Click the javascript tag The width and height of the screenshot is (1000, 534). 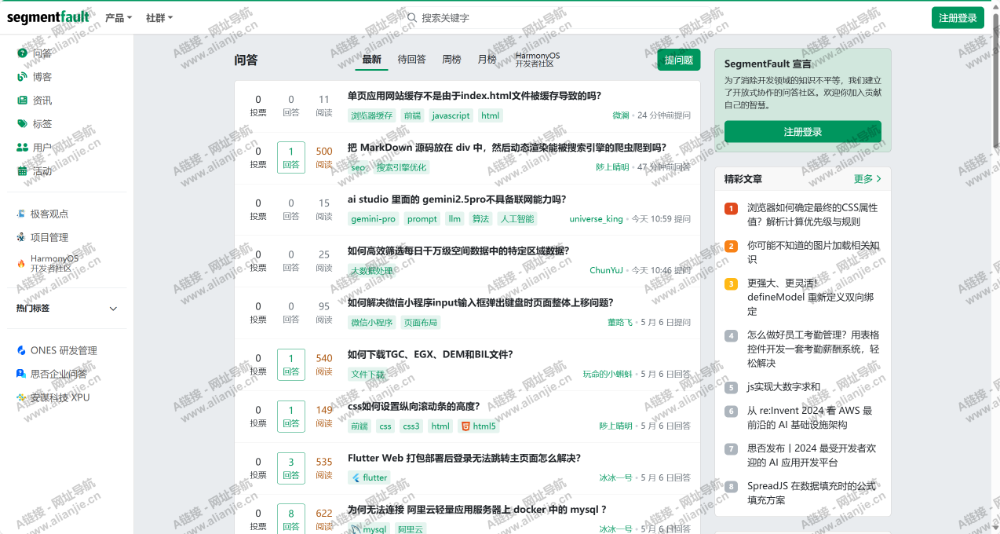coord(451,115)
